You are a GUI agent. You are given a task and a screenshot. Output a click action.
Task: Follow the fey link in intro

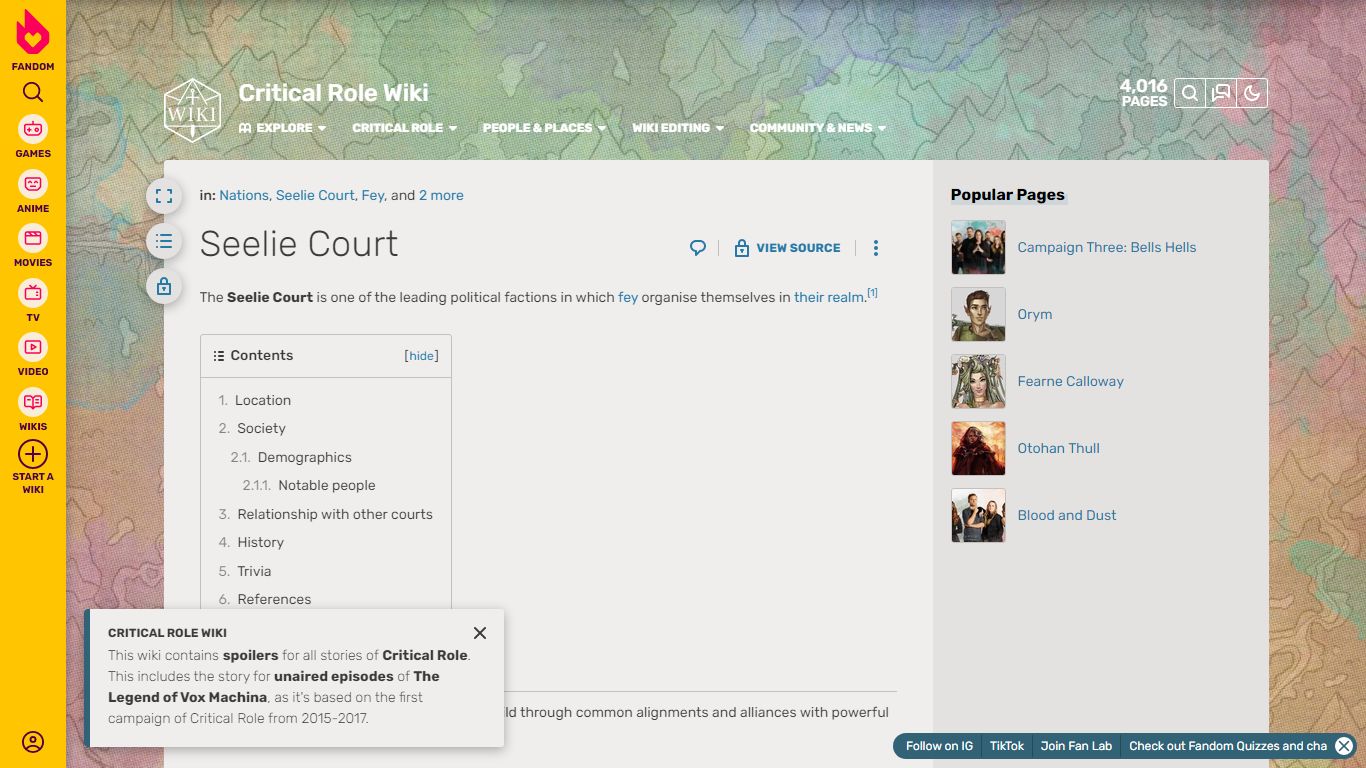pyautogui.click(x=628, y=298)
